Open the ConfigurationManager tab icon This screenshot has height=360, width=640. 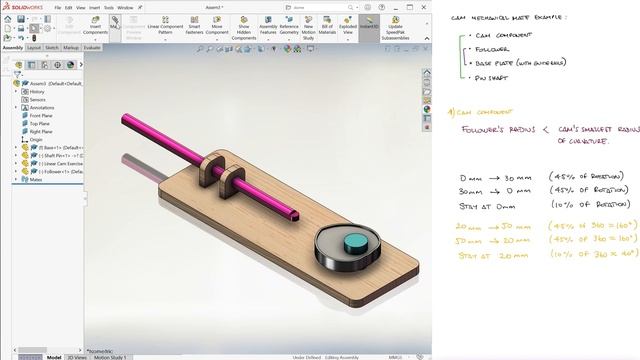tap(45, 65)
